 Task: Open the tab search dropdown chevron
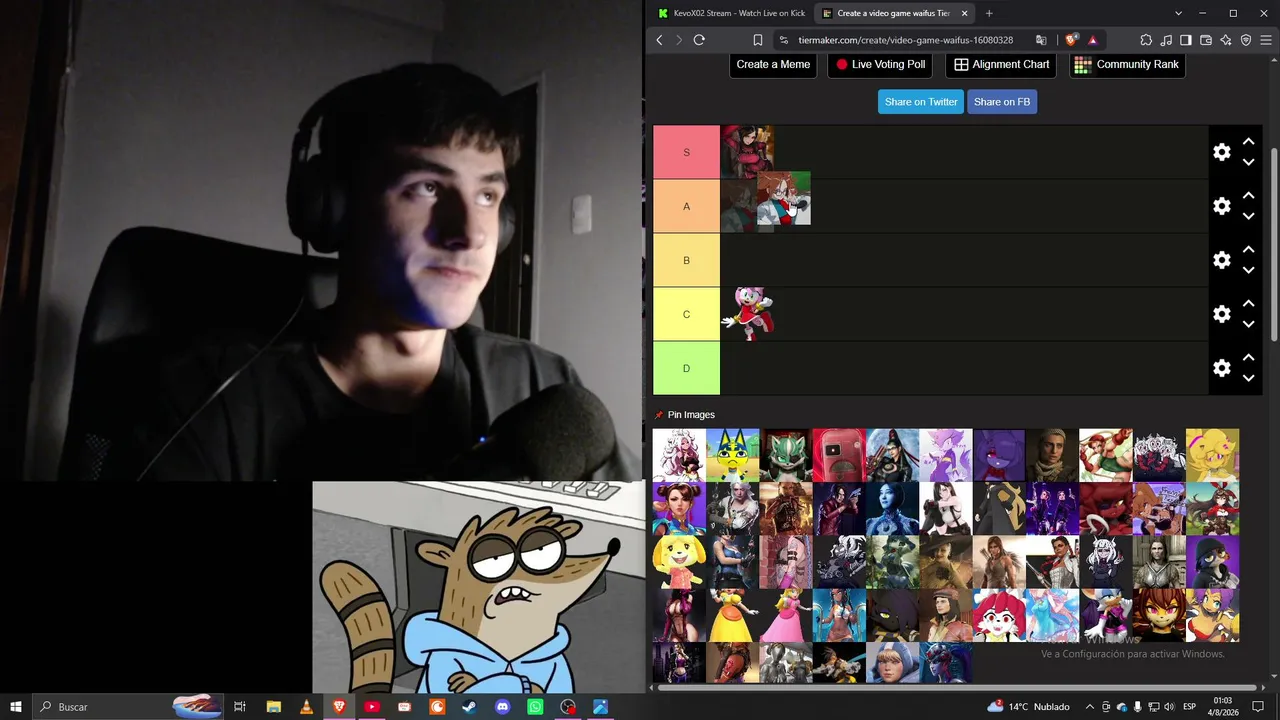1179,13
